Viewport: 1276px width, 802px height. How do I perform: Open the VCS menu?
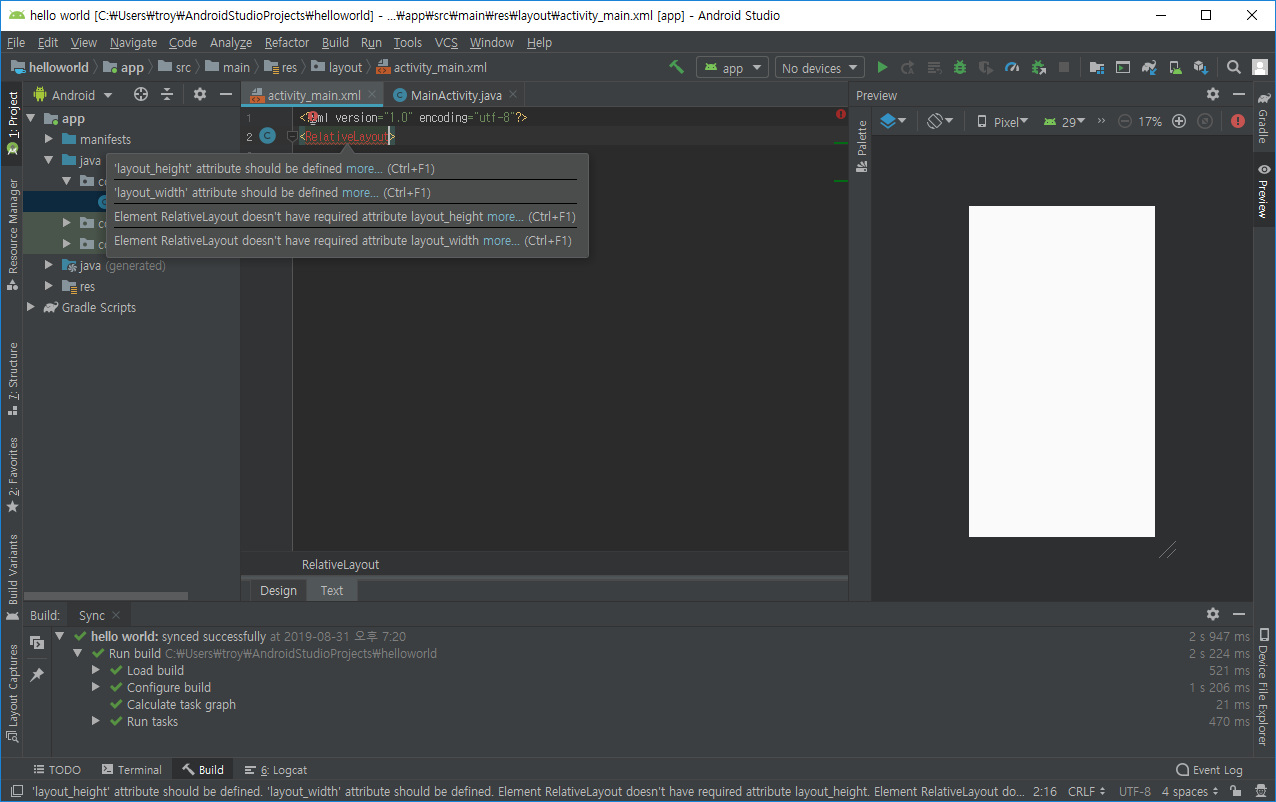(x=446, y=42)
